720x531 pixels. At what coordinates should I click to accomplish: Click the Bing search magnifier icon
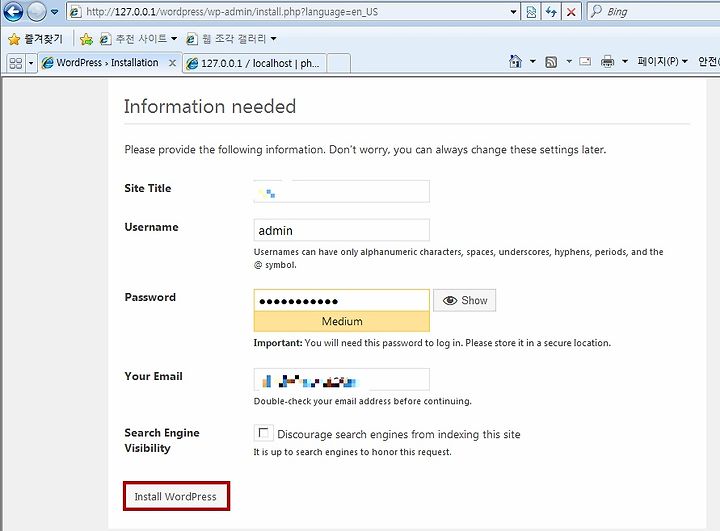tap(596, 11)
